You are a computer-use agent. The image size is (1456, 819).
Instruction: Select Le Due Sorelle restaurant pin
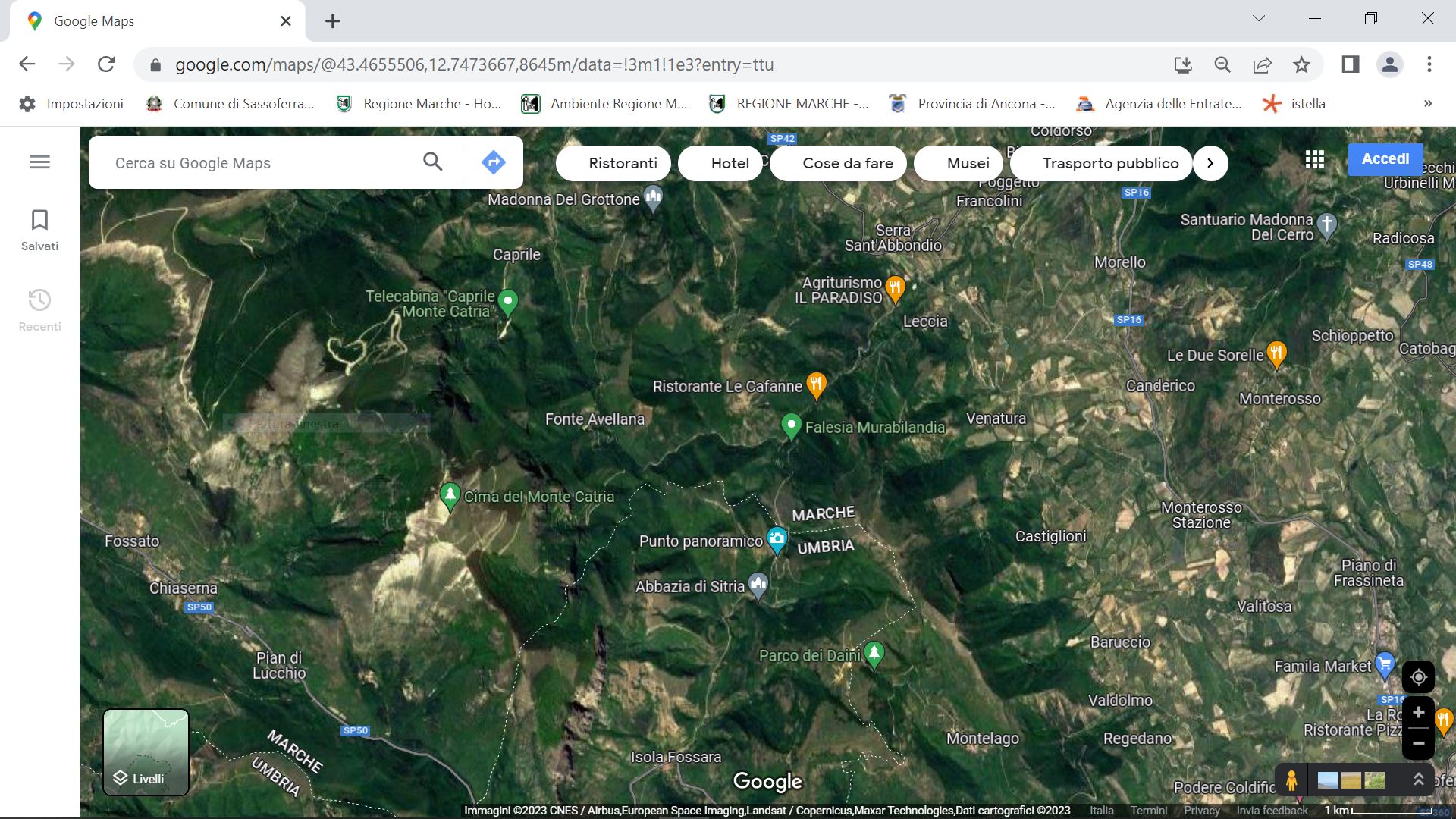pyautogui.click(x=1276, y=354)
